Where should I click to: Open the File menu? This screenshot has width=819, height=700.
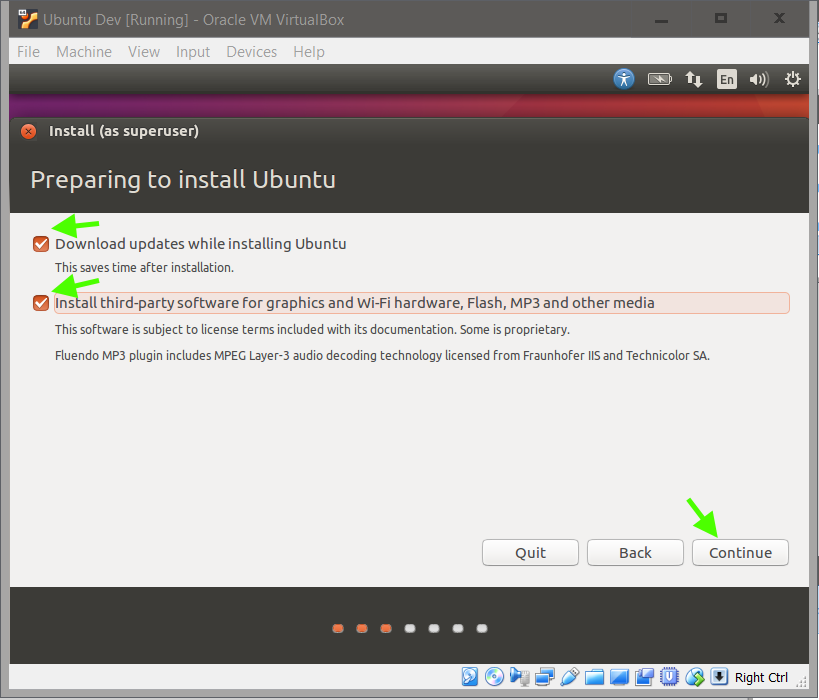pyautogui.click(x=28, y=52)
